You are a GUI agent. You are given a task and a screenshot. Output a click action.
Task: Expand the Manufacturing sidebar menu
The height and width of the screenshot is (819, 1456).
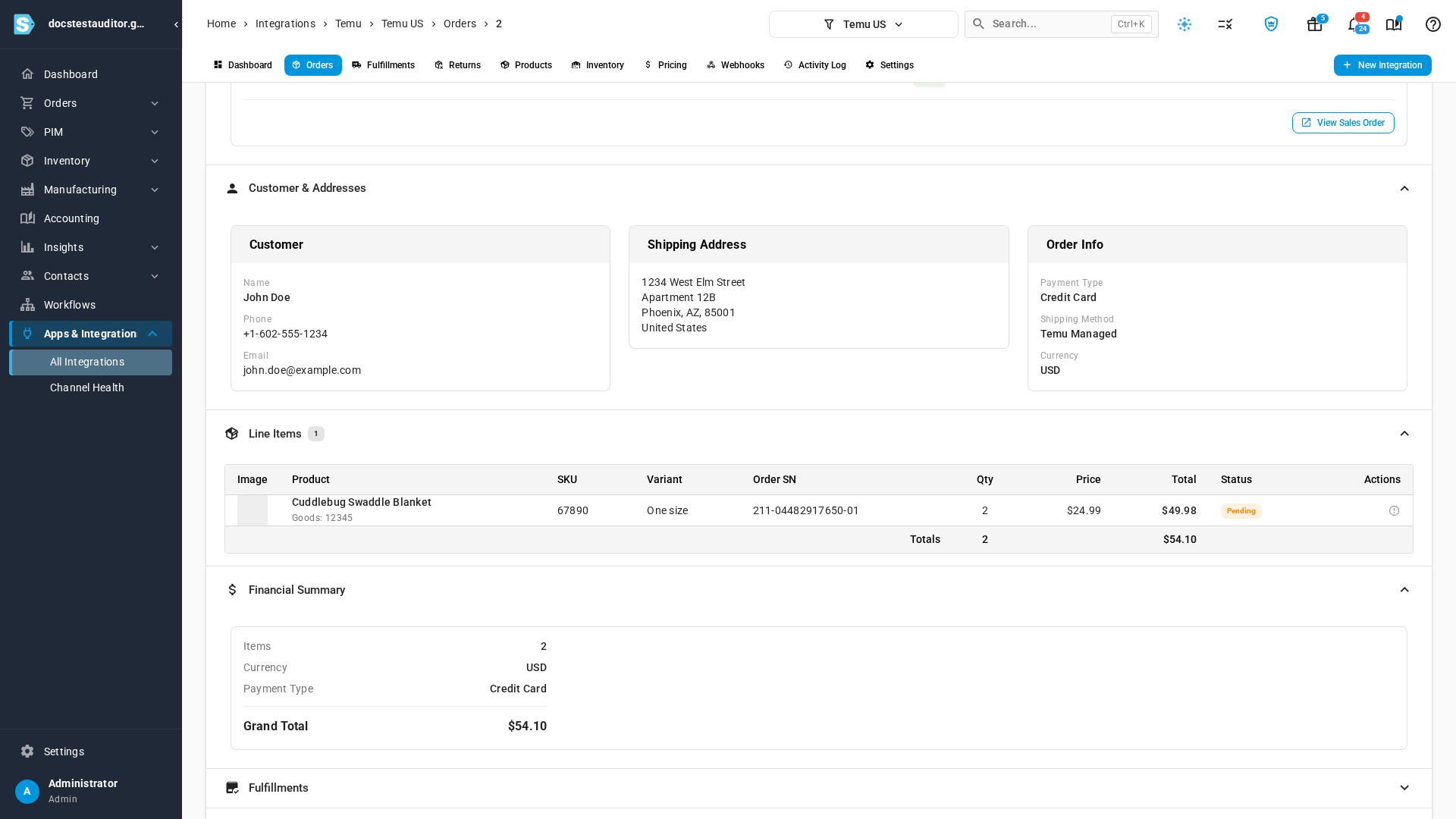[91, 190]
